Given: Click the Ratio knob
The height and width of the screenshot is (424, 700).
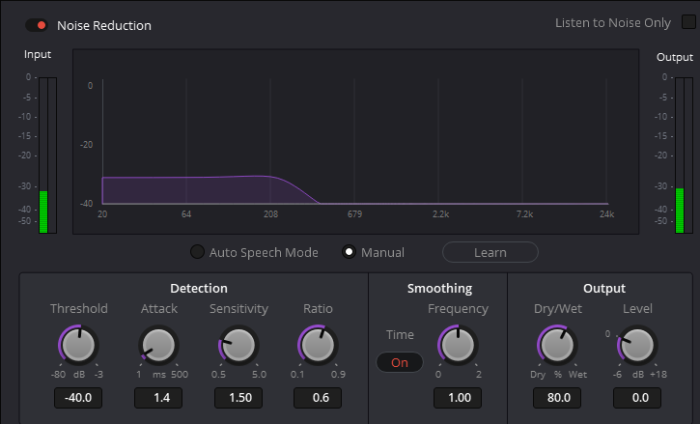Looking at the screenshot, I should click(x=318, y=345).
